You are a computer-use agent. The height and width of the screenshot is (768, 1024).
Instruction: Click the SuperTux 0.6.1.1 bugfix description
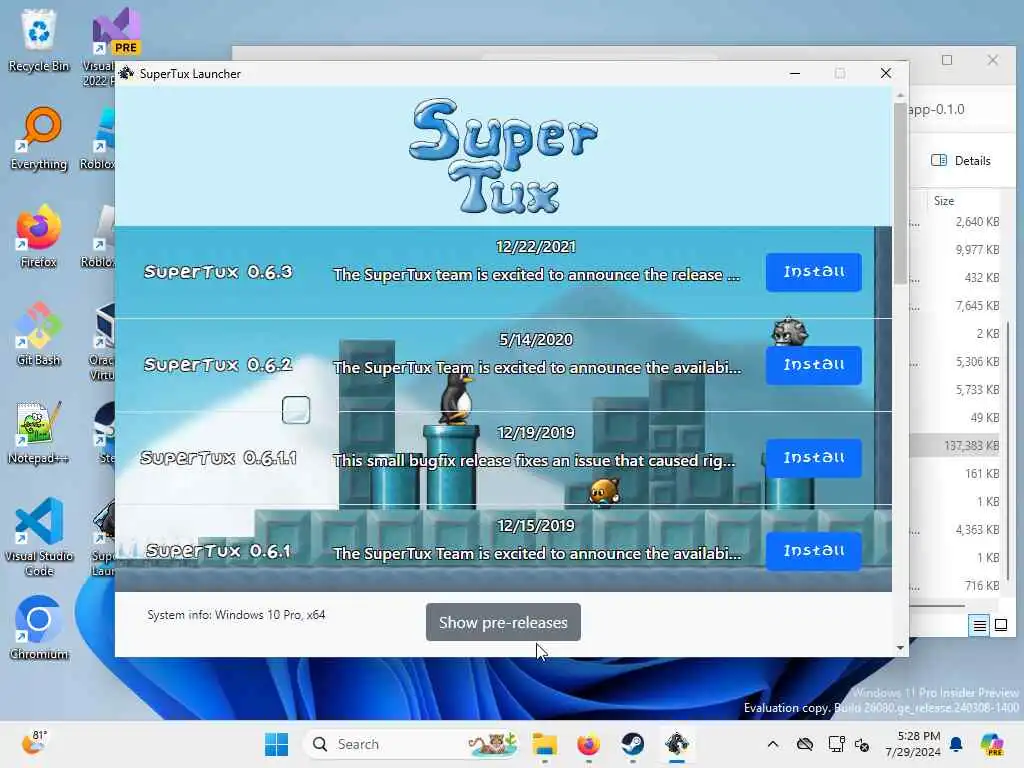[534, 461]
